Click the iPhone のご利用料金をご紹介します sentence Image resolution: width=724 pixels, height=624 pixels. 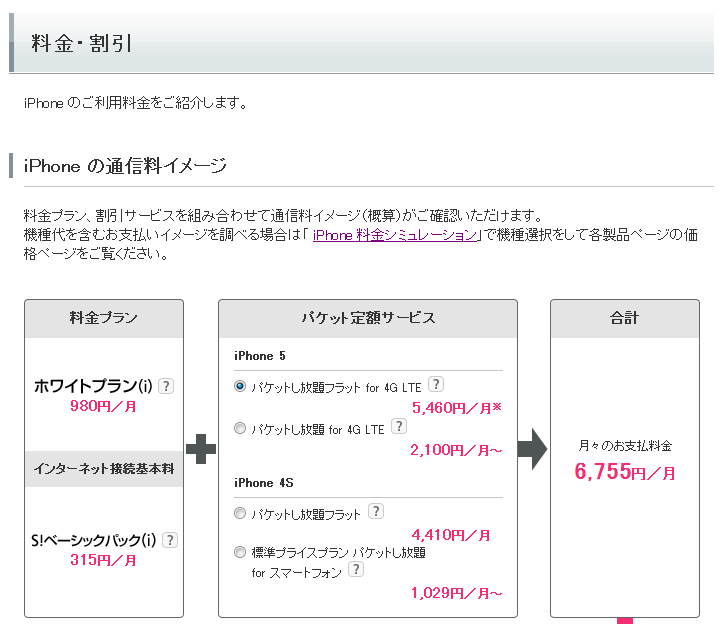point(136,103)
